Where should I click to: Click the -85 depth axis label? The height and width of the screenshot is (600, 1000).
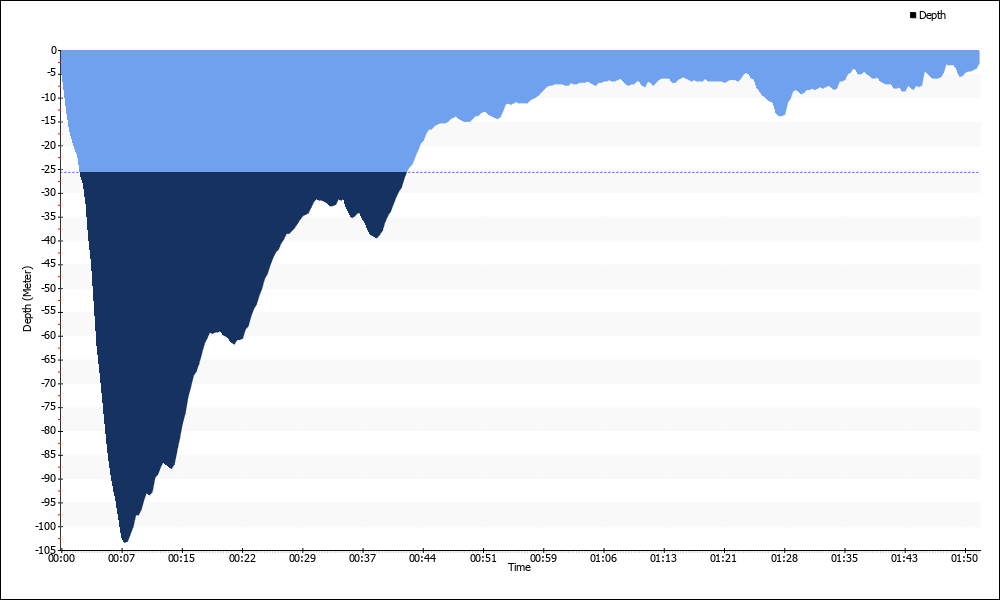click(x=50, y=455)
